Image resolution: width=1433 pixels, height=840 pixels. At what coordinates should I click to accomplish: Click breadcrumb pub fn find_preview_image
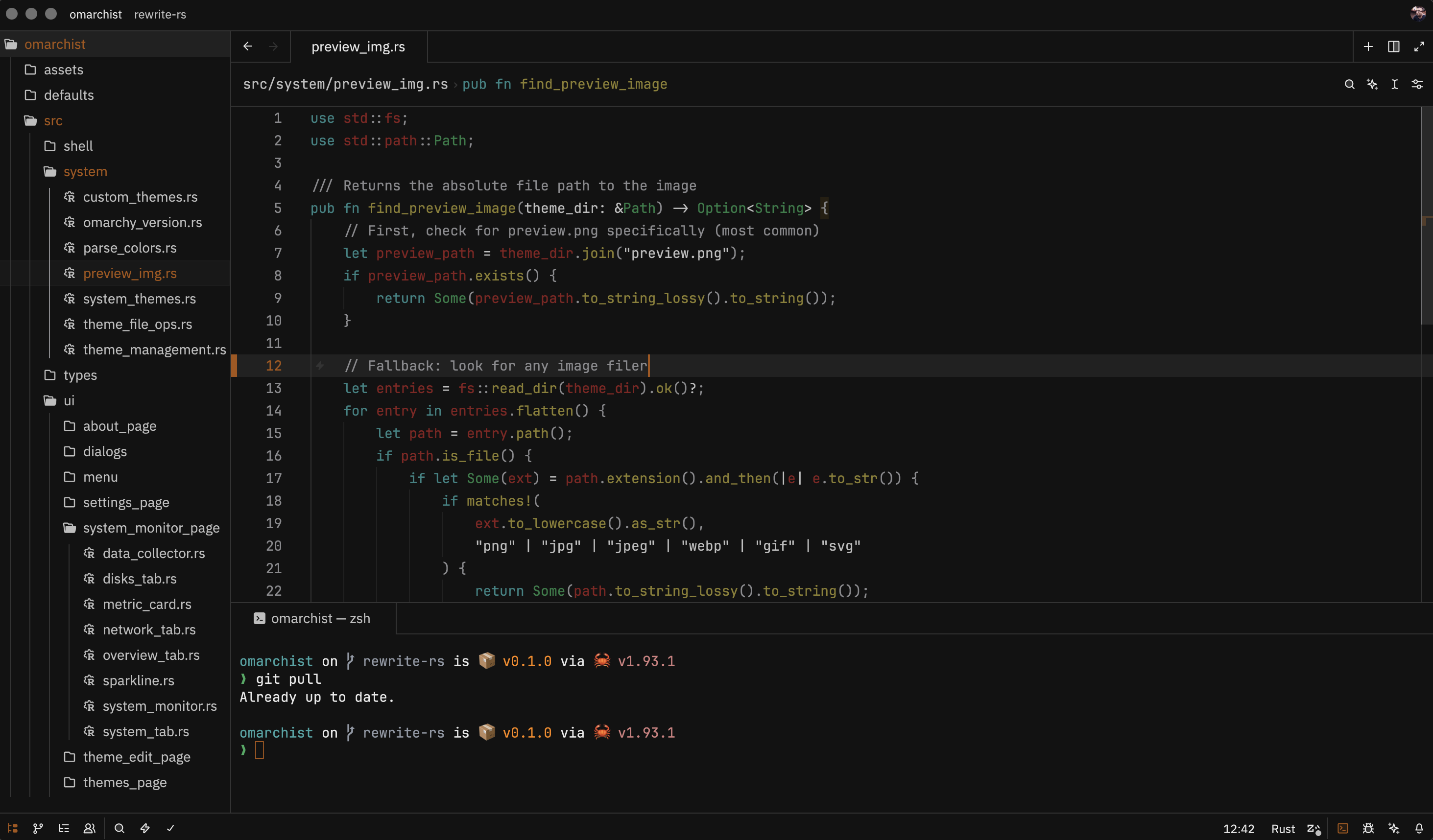565,84
